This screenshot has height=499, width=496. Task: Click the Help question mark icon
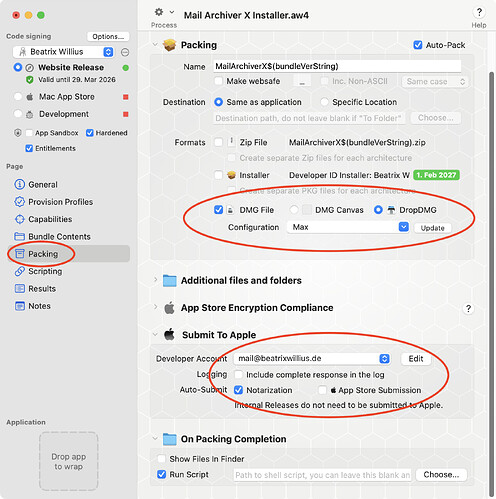(479, 13)
